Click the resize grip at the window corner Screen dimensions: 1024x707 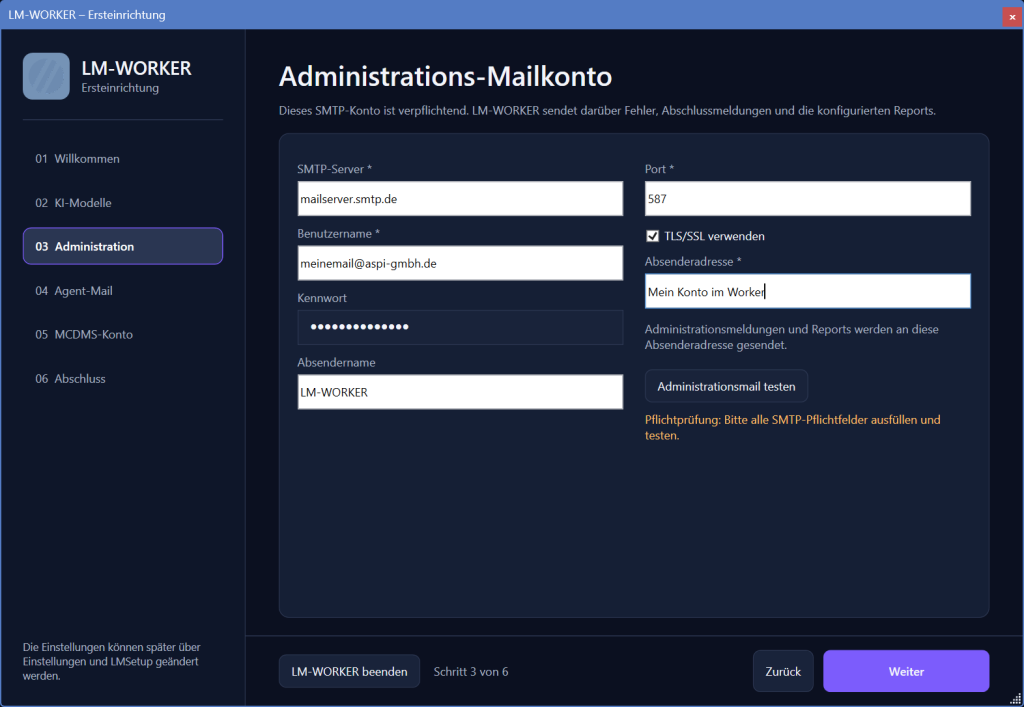(1016, 699)
